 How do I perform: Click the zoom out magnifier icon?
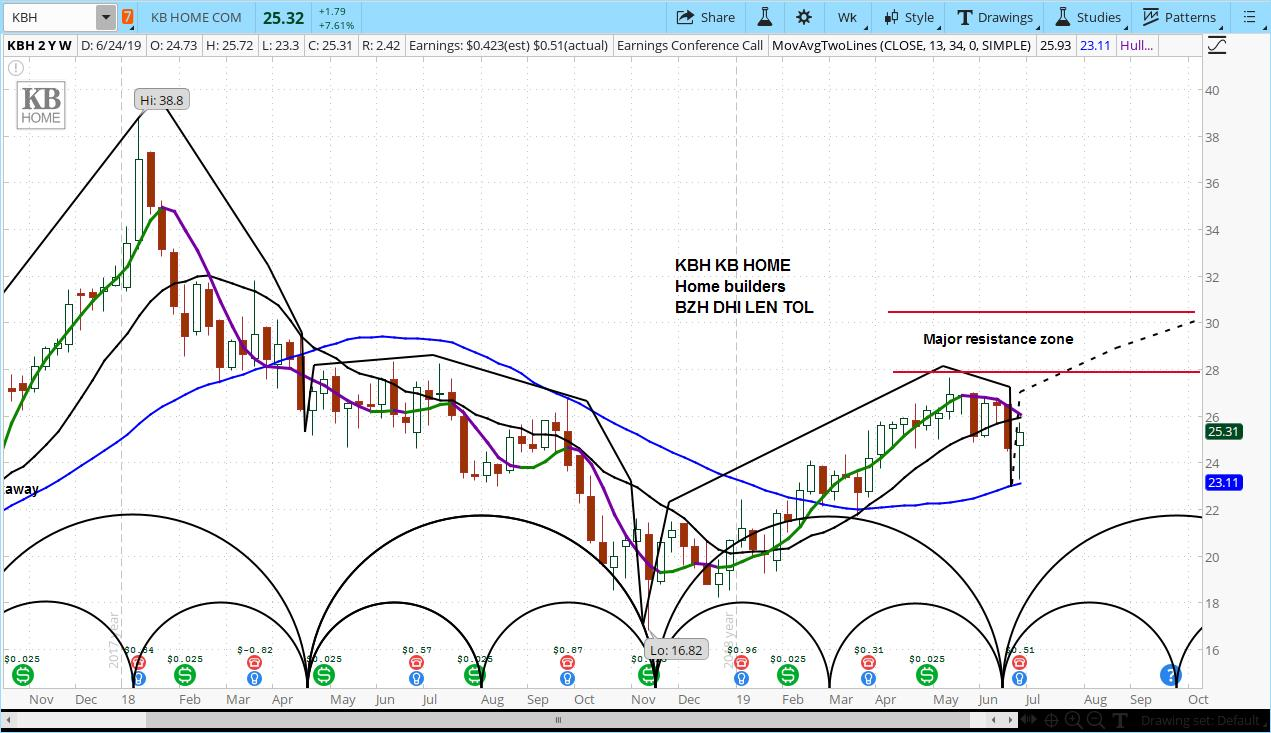click(1097, 720)
